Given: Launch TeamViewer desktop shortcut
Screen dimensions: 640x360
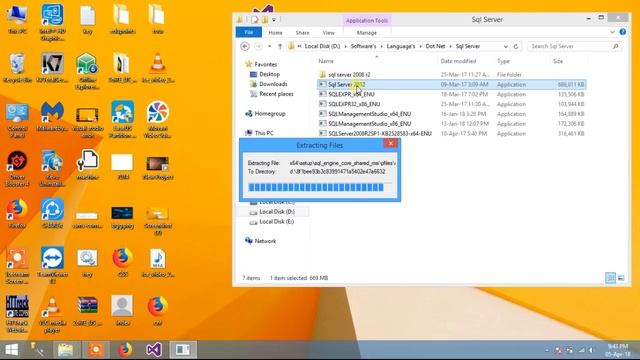Looking at the screenshot, I should pyautogui.click(x=52, y=266).
